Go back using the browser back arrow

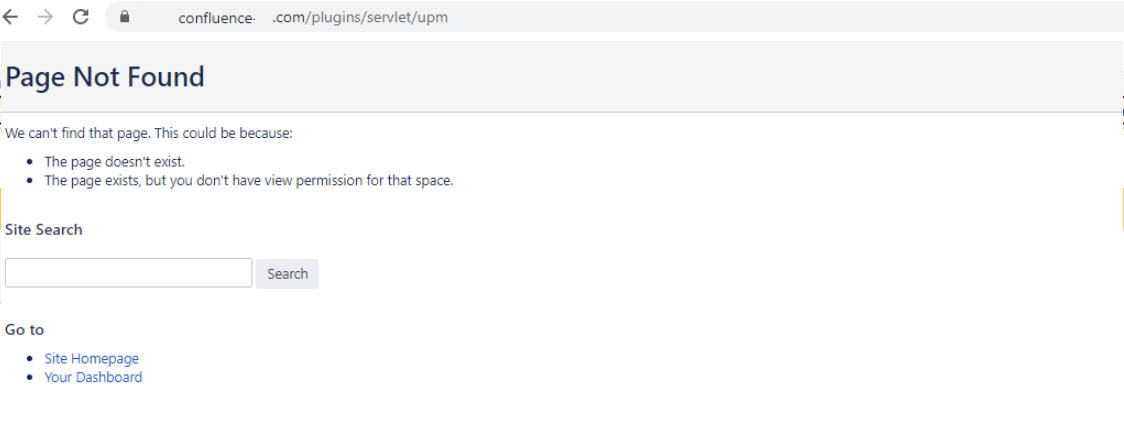pyautogui.click(x=10, y=17)
